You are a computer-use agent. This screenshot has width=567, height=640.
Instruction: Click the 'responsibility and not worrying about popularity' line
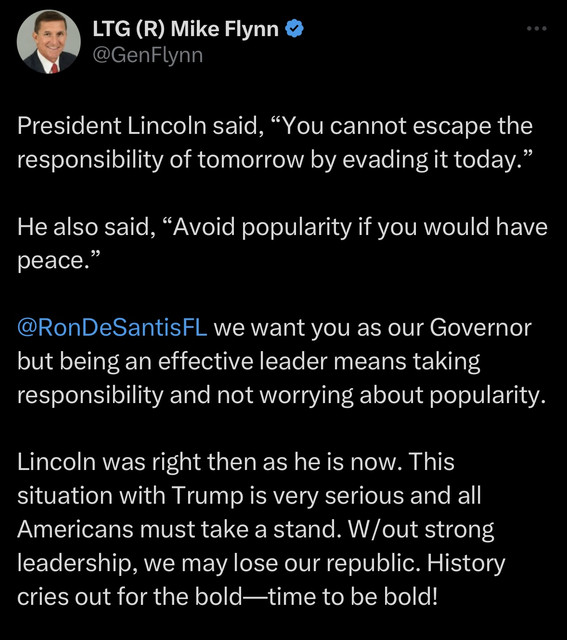281,395
